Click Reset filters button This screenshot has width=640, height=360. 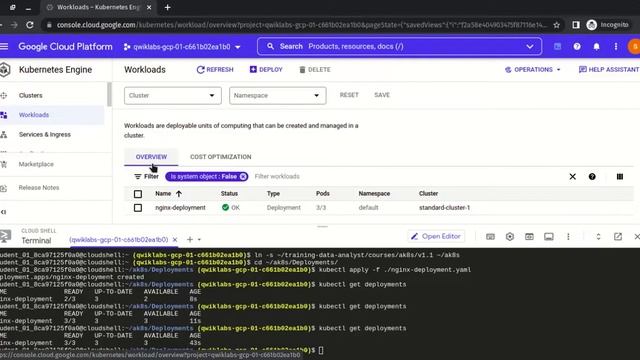349,95
